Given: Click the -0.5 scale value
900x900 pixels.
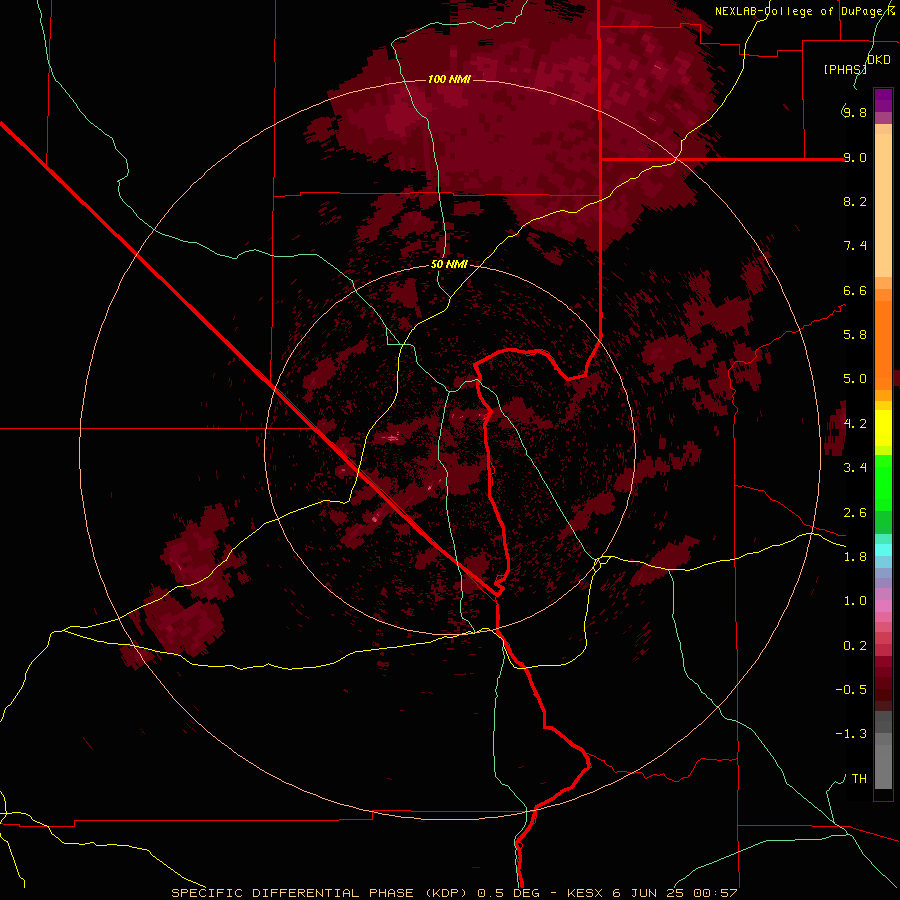Looking at the screenshot, I should pyautogui.click(x=851, y=690).
